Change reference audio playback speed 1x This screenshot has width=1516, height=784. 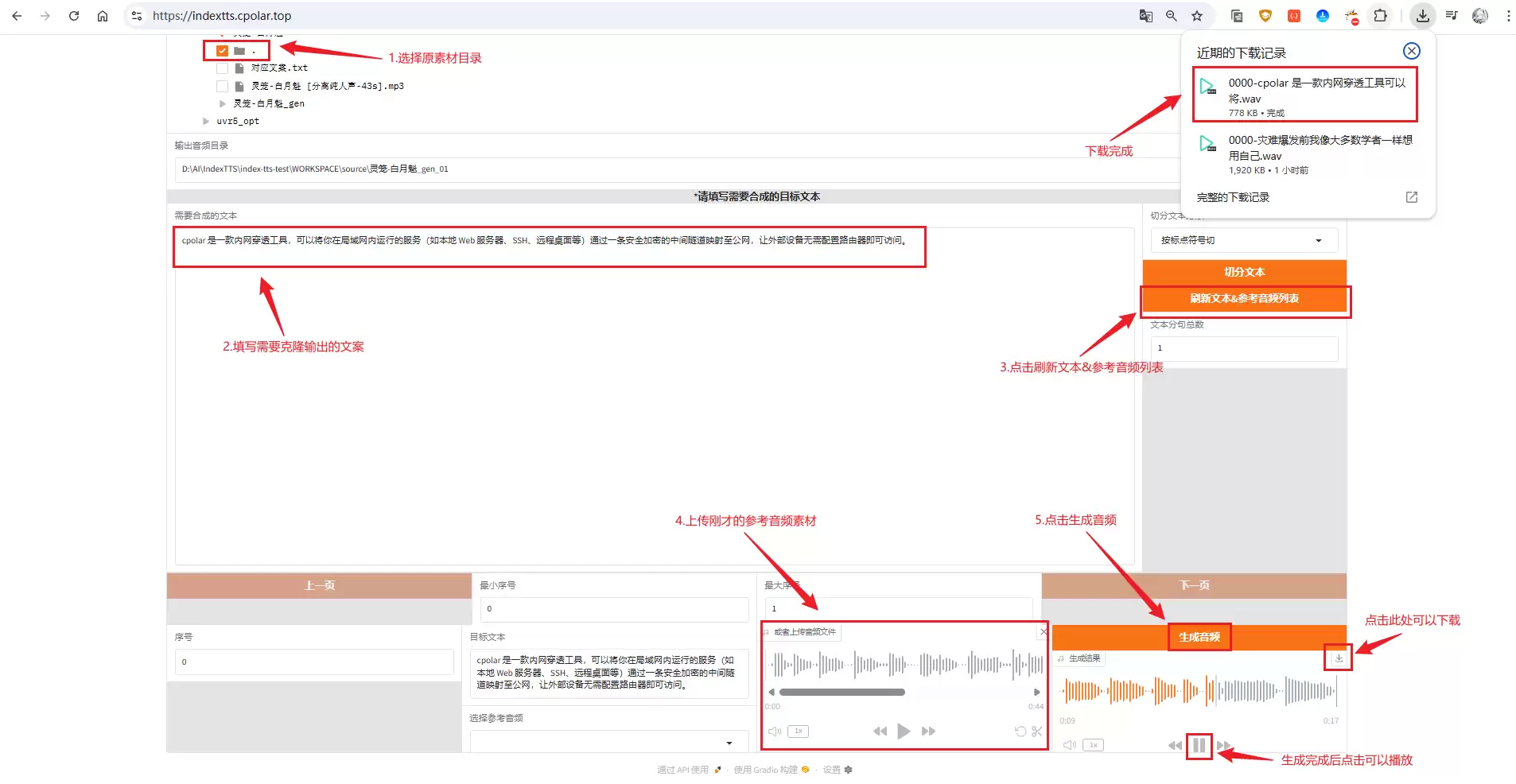point(798,732)
